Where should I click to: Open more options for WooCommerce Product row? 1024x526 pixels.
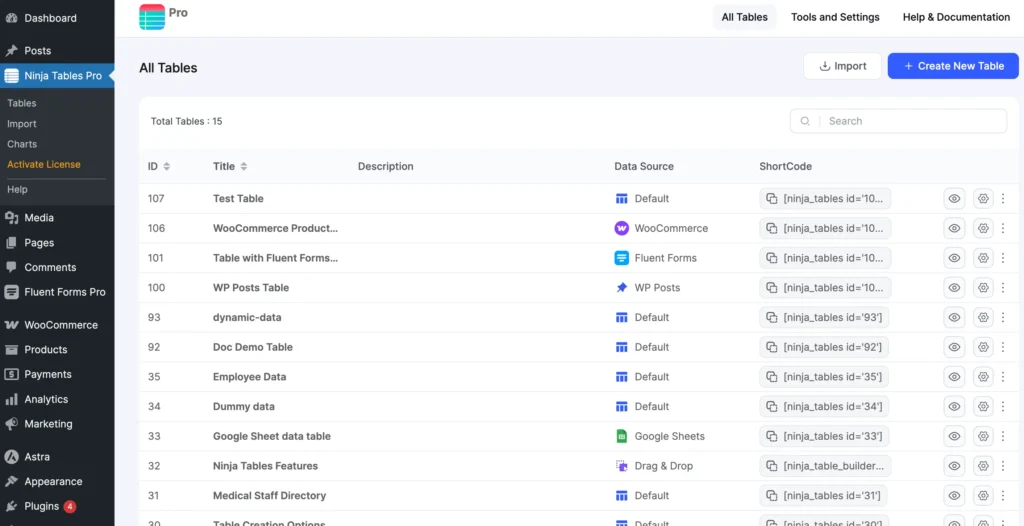click(1003, 228)
